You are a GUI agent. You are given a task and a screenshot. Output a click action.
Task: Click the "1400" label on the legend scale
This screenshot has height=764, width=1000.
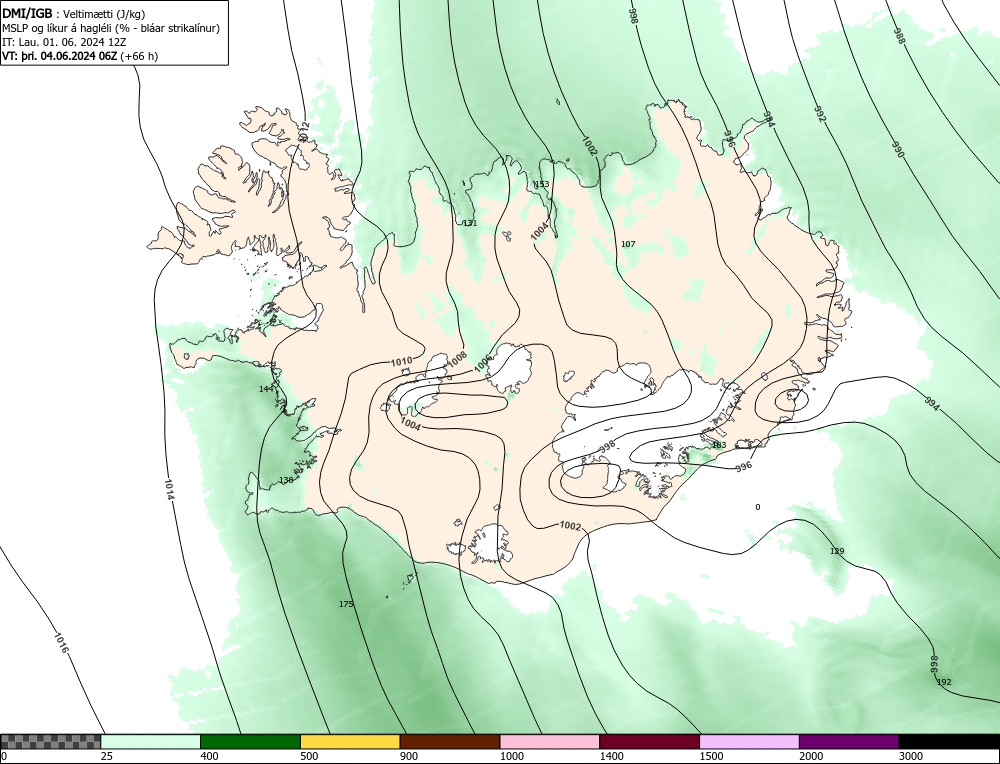click(x=611, y=756)
